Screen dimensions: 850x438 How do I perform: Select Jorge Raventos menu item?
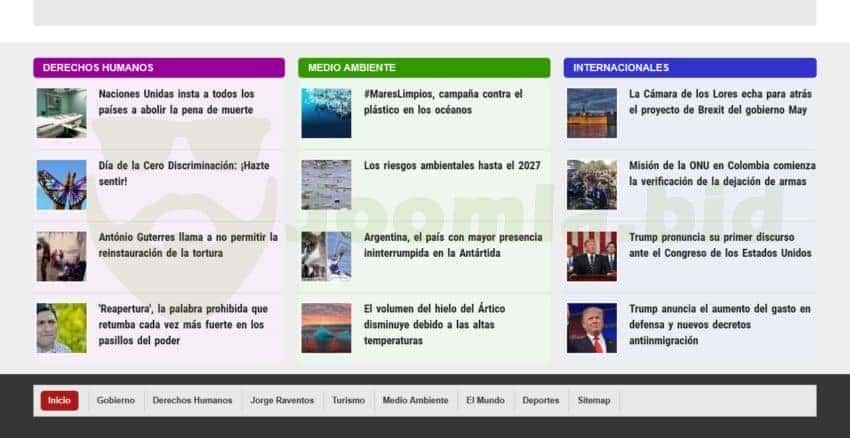pyautogui.click(x=282, y=400)
